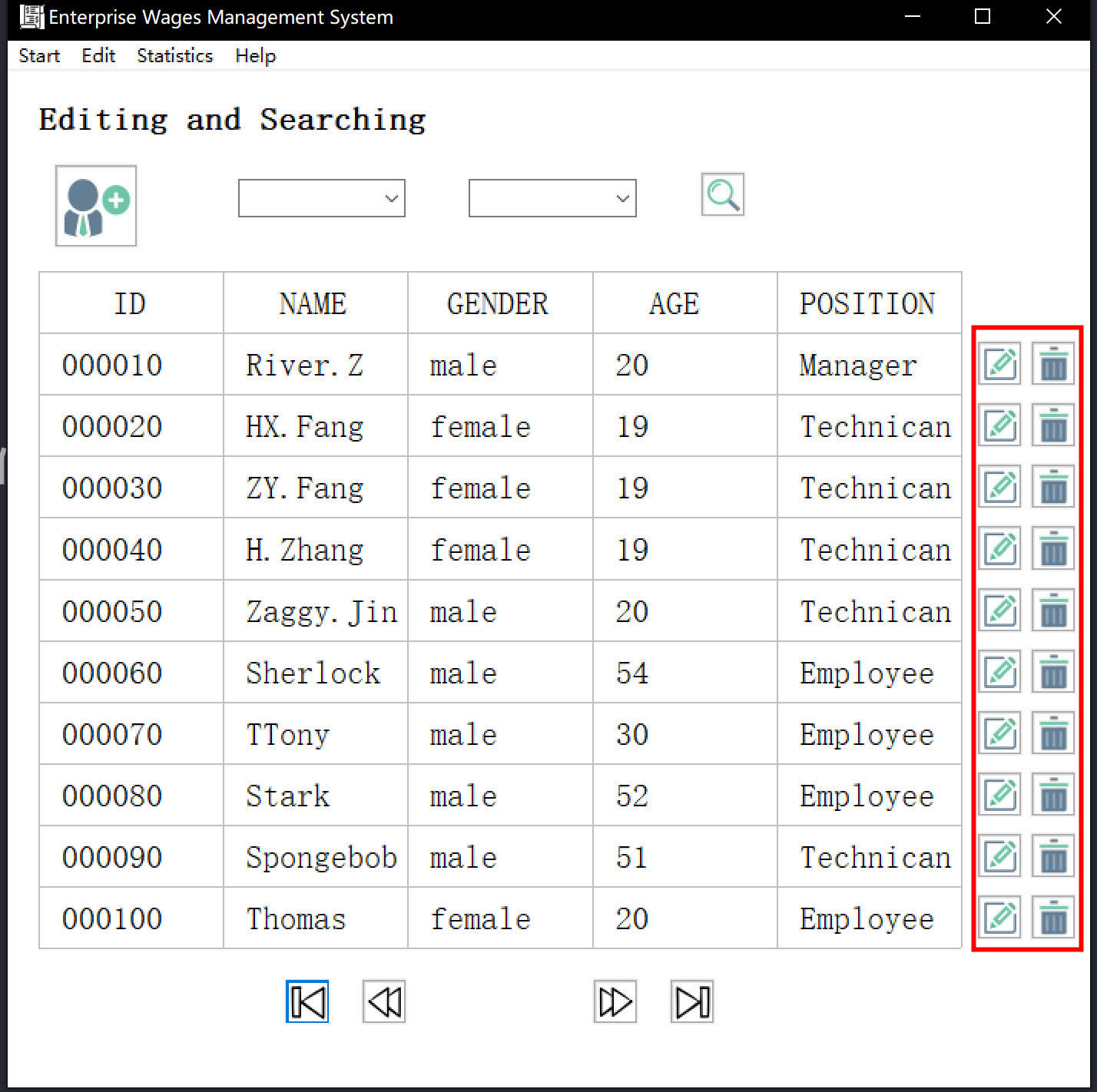Go to the previous page of records
The width and height of the screenshot is (1097, 1092).
(383, 1001)
